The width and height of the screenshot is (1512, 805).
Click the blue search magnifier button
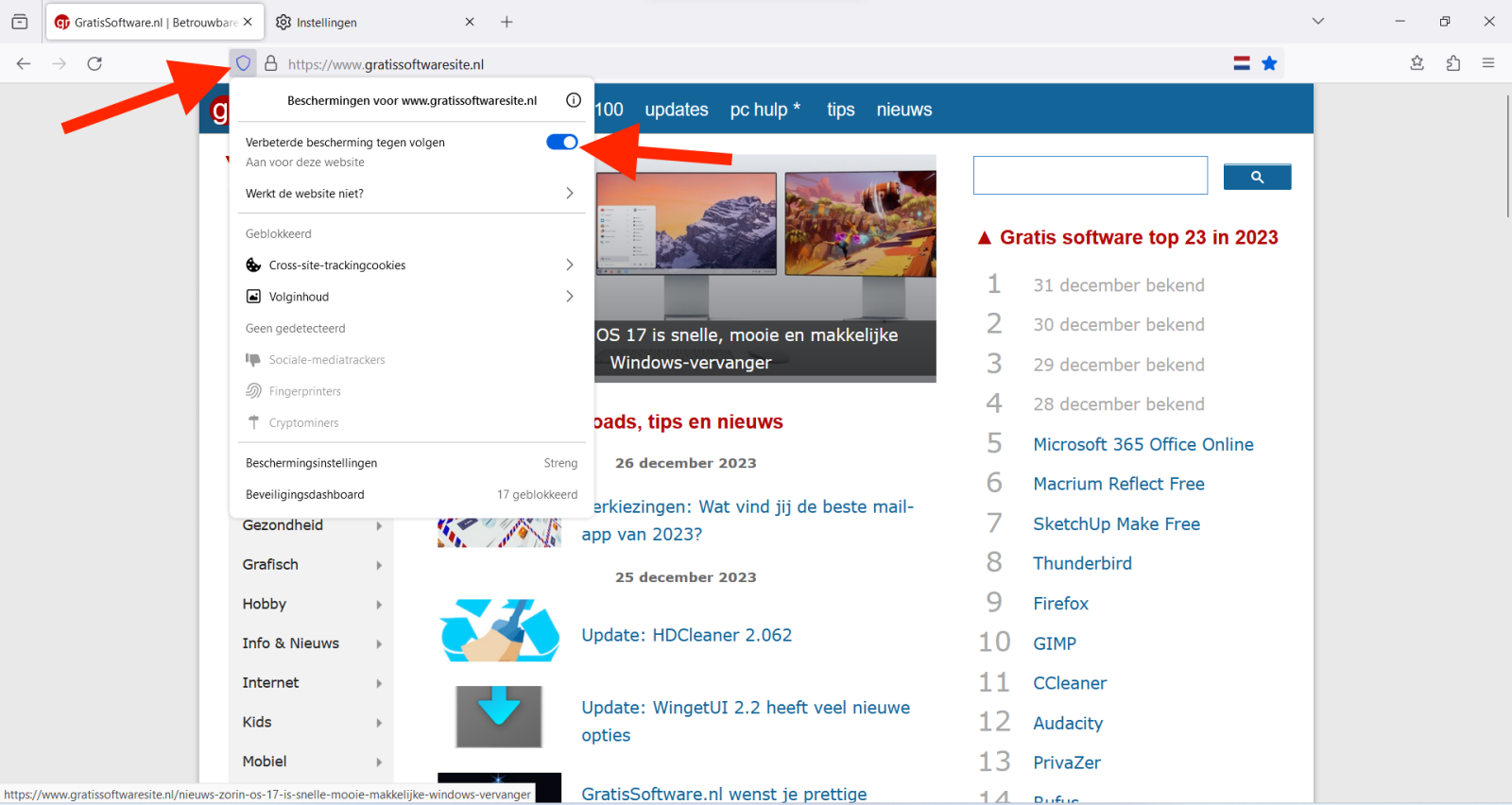pos(1257,177)
